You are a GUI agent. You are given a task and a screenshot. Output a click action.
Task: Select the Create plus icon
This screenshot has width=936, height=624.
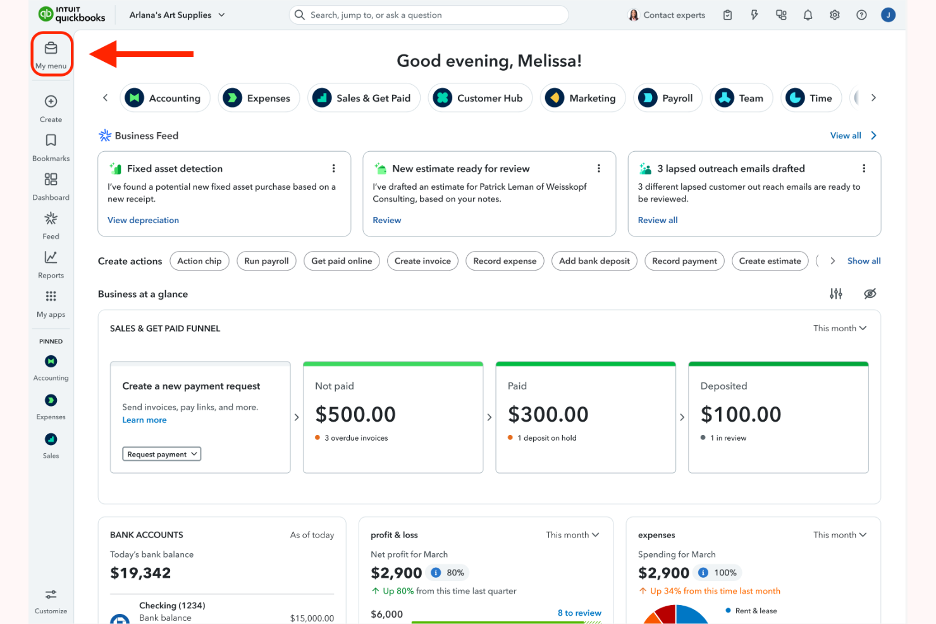50,101
